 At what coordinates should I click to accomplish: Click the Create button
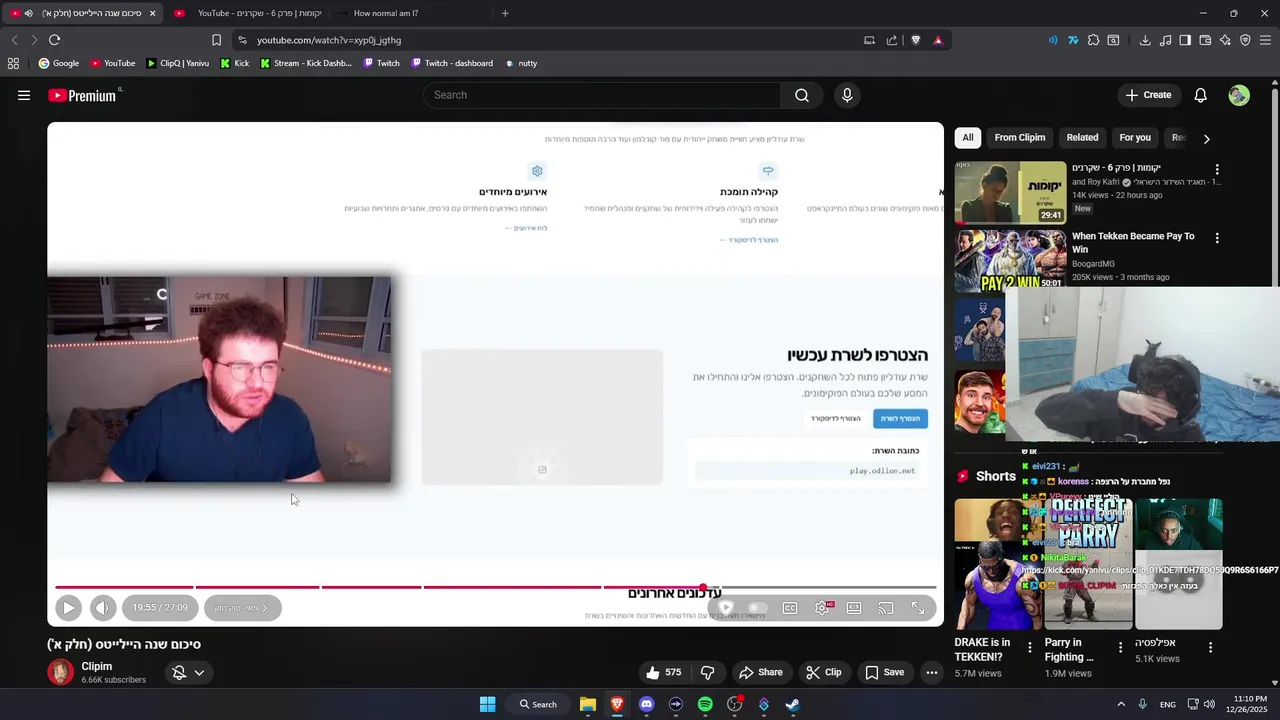click(x=1148, y=95)
